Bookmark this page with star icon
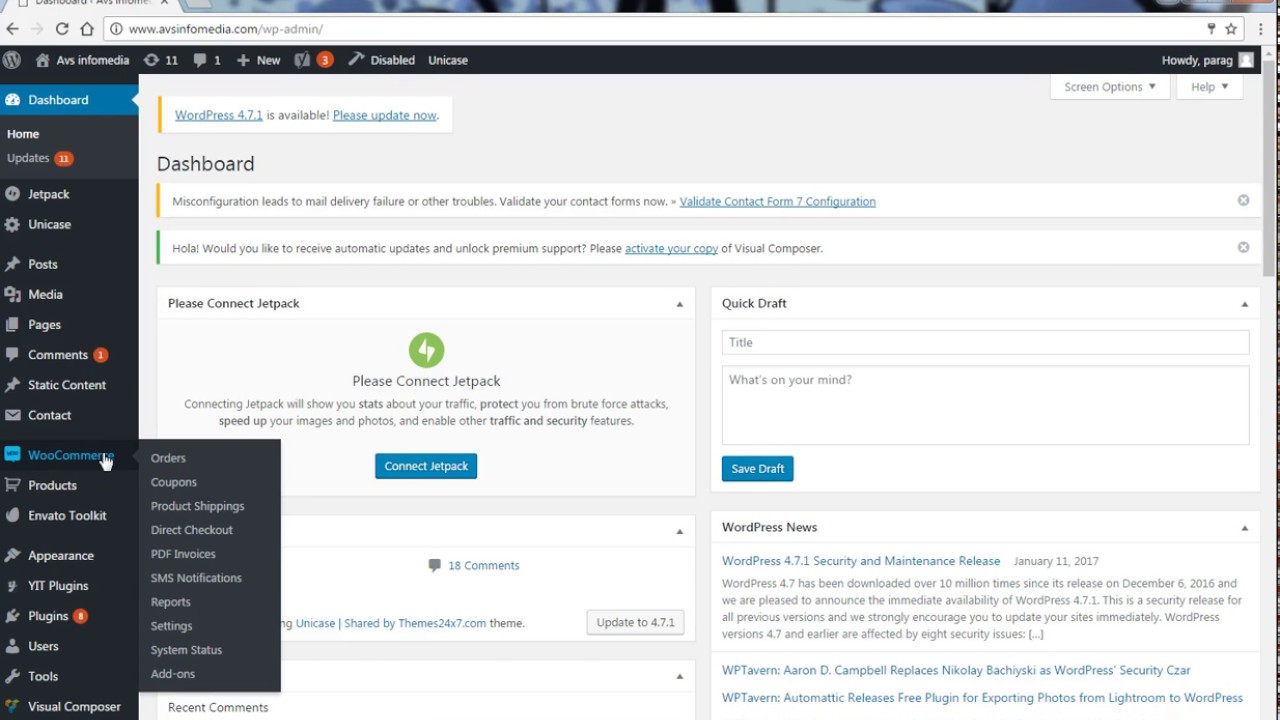1280x720 pixels. coord(1232,29)
